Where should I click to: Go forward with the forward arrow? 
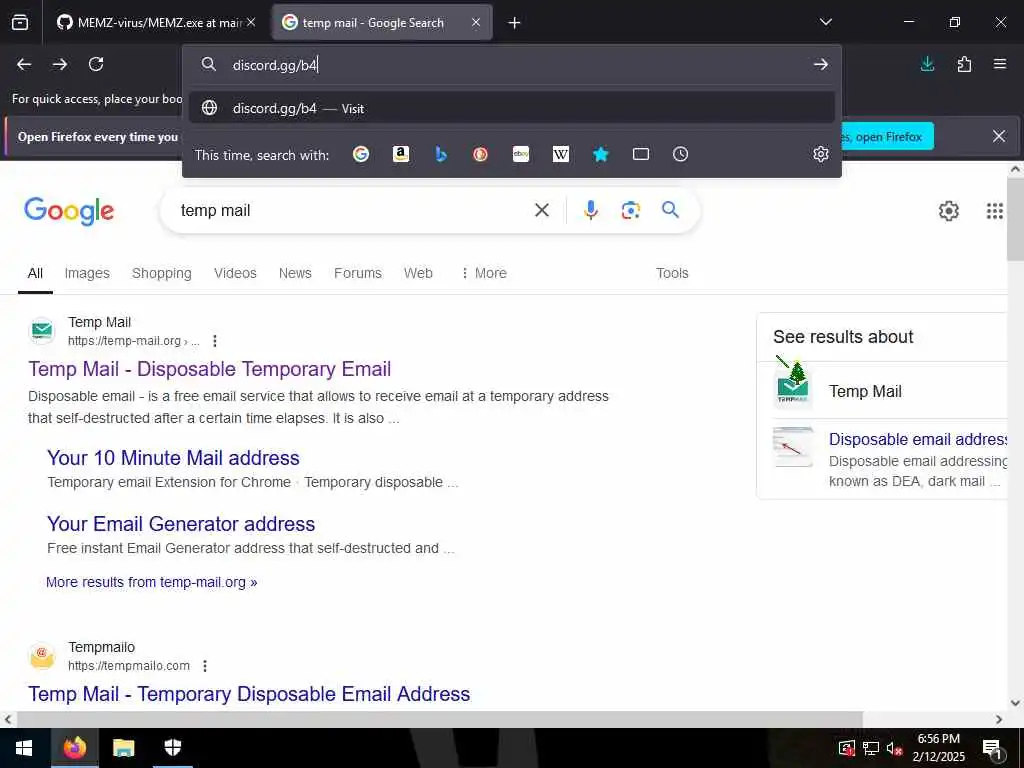click(60, 64)
